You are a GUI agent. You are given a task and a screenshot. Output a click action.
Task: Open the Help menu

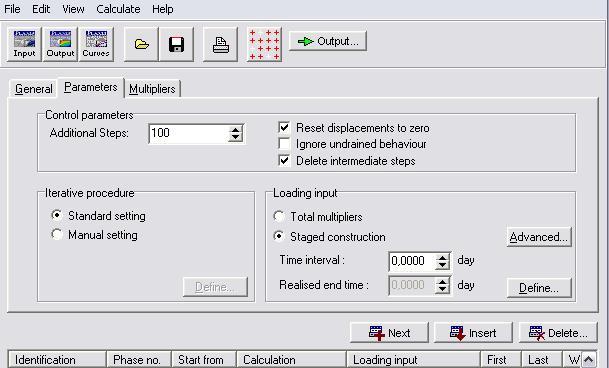click(162, 9)
